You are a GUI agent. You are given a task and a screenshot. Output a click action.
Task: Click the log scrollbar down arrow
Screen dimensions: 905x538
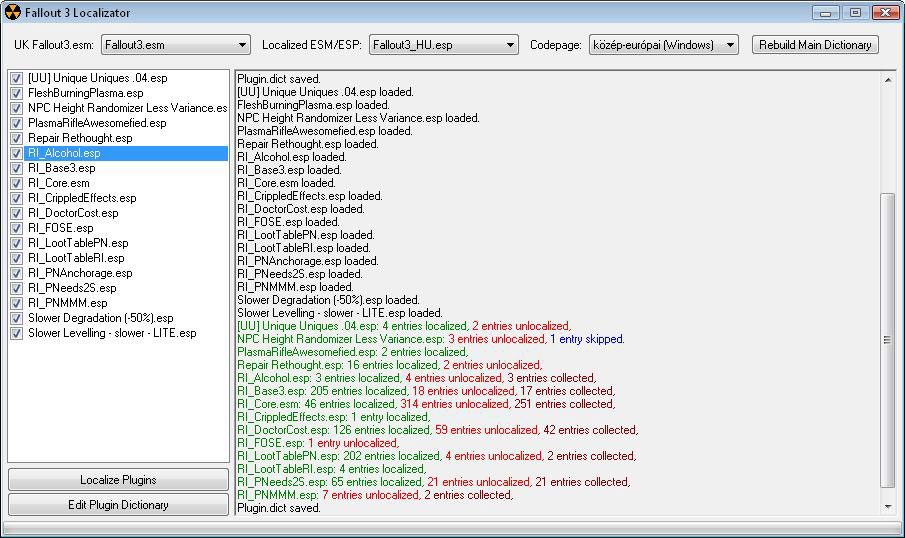888,506
